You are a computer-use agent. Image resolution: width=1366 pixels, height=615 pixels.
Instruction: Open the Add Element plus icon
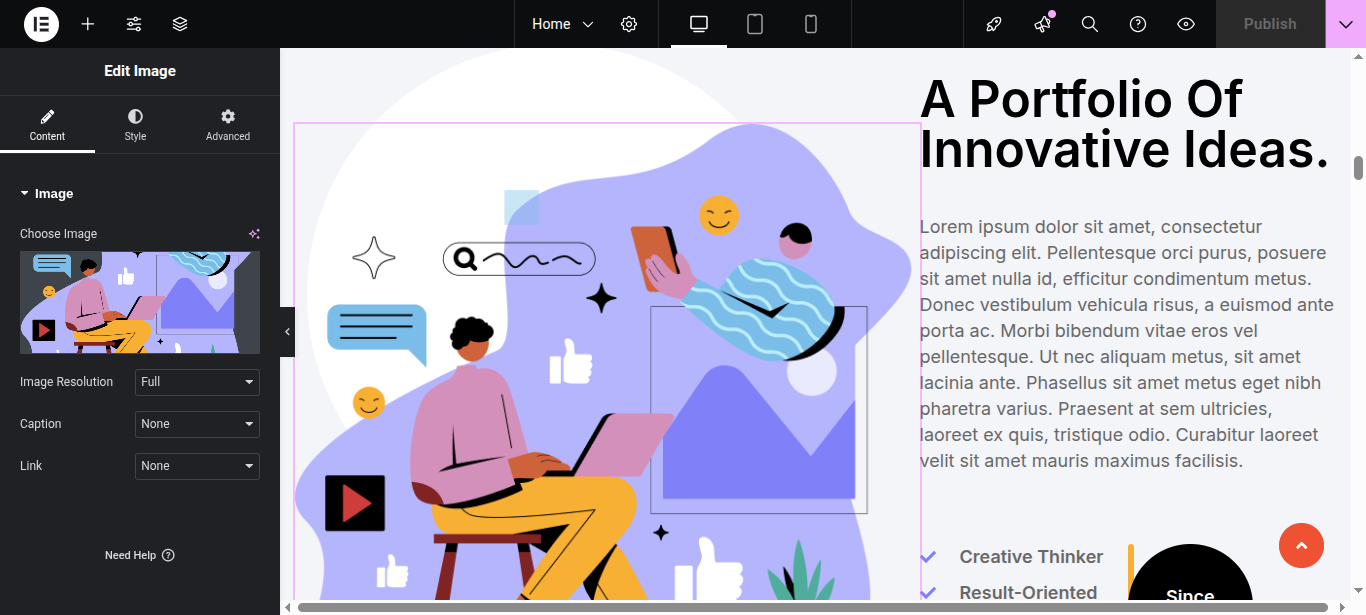[x=88, y=24]
